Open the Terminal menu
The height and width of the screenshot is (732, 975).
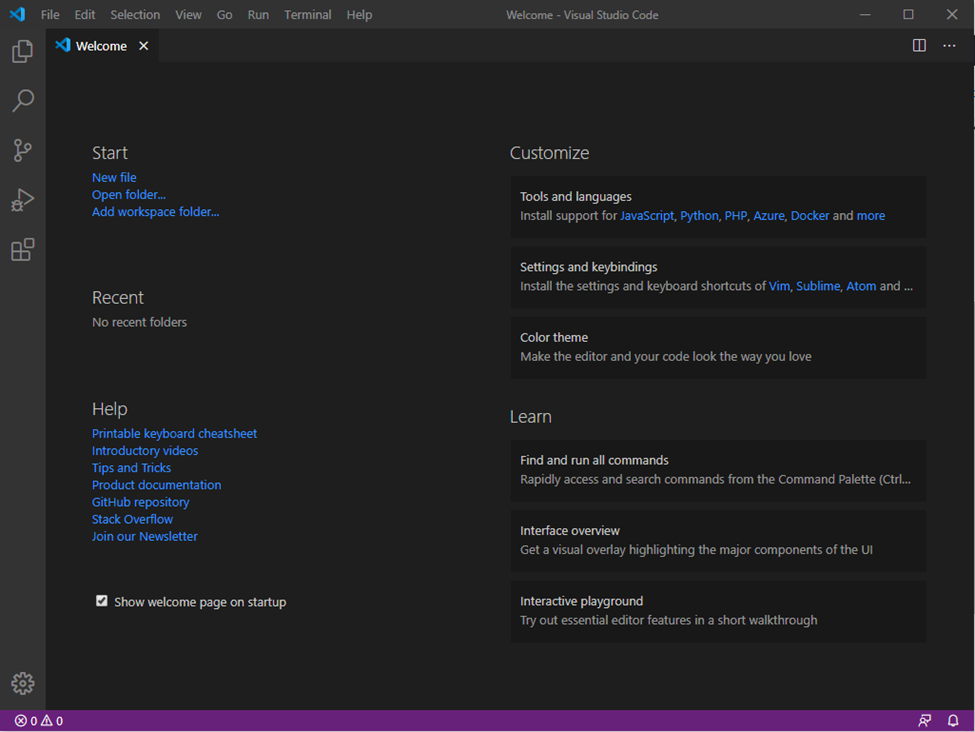click(307, 14)
